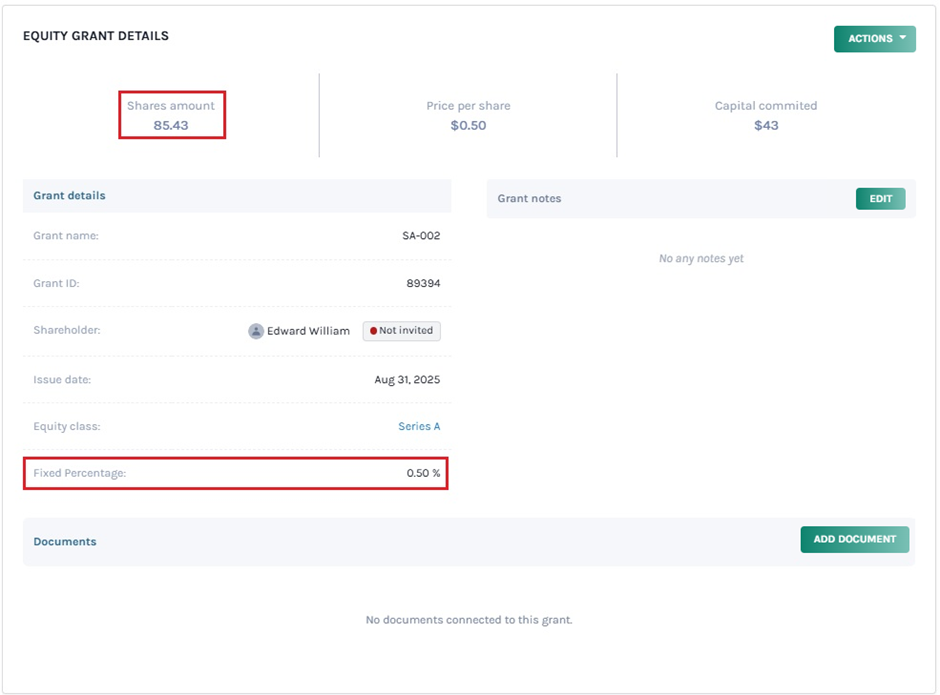Click the Price per share value $0.50
This screenshot has width=940, height=695.
(x=468, y=126)
